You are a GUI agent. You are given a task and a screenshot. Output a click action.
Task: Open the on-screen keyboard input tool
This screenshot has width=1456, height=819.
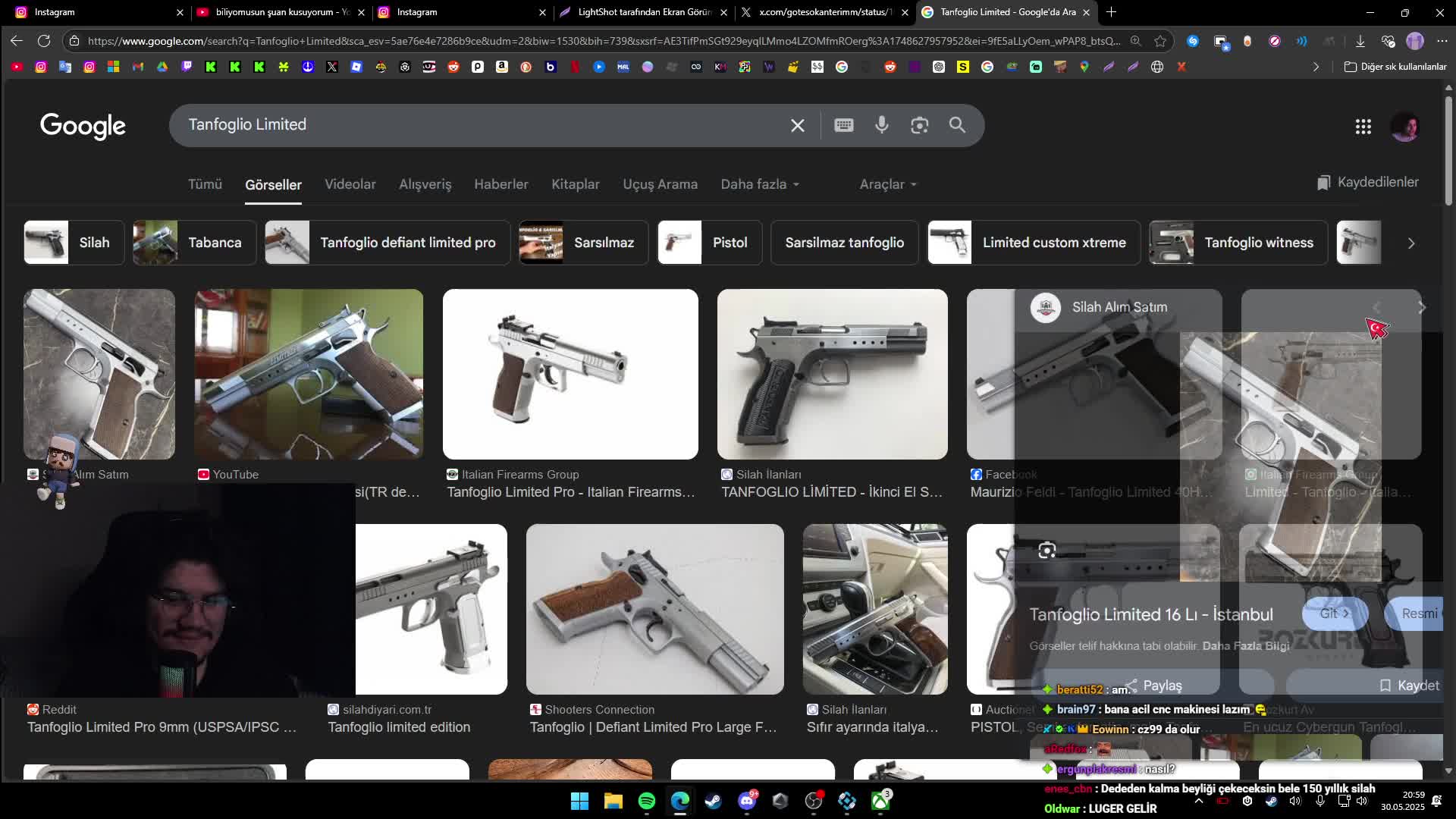[843, 125]
